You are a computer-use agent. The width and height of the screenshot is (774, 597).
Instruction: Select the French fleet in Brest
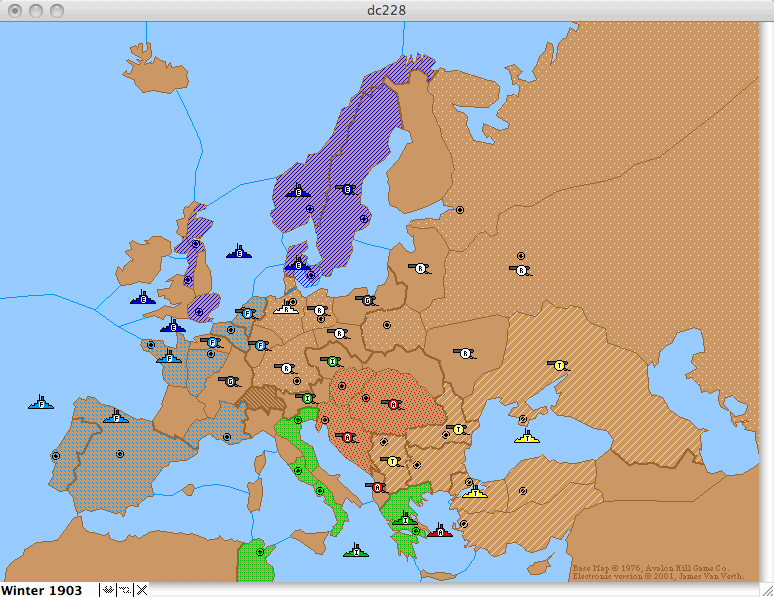[x=169, y=357]
